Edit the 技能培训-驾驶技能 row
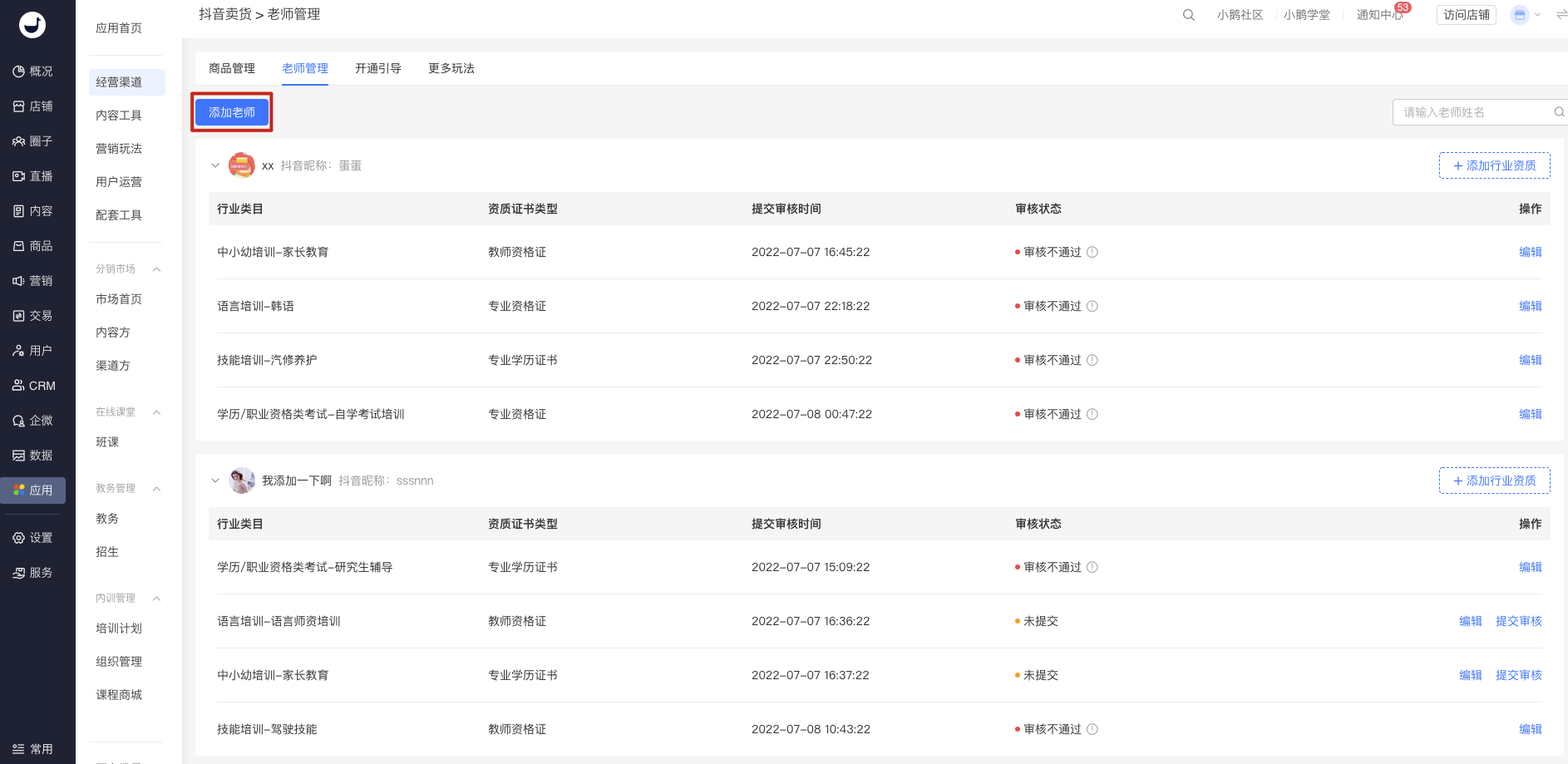The height and width of the screenshot is (764, 1568). point(1530,729)
